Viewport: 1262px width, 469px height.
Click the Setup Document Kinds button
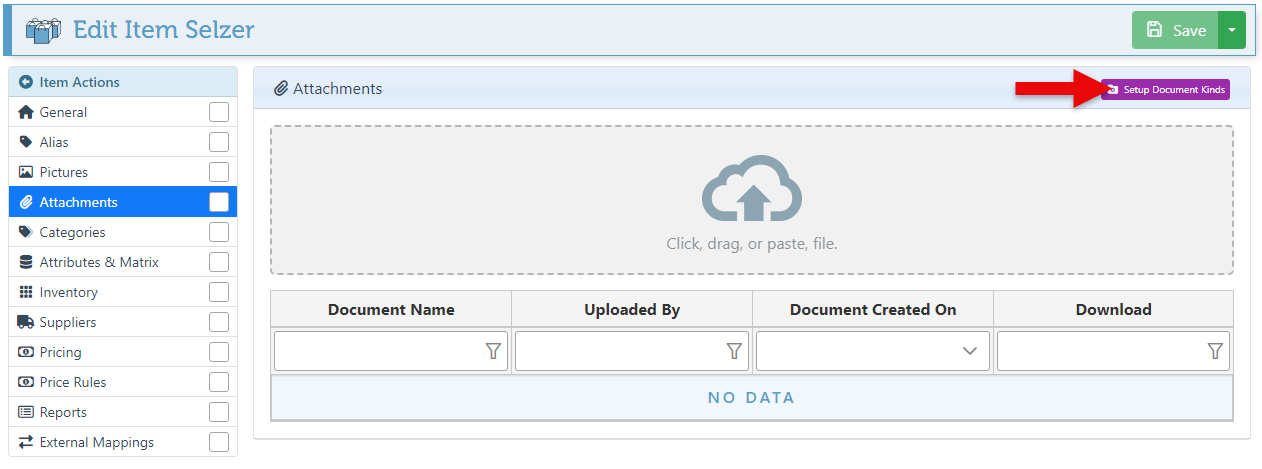(1165, 90)
